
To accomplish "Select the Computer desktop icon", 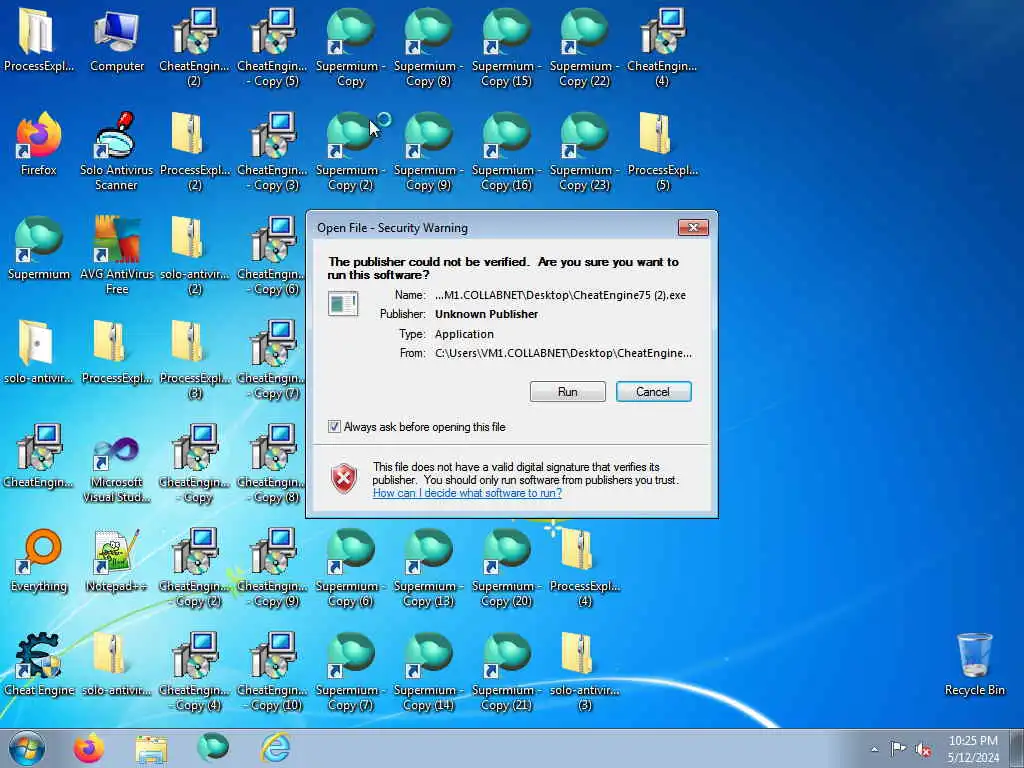I will click(x=117, y=39).
